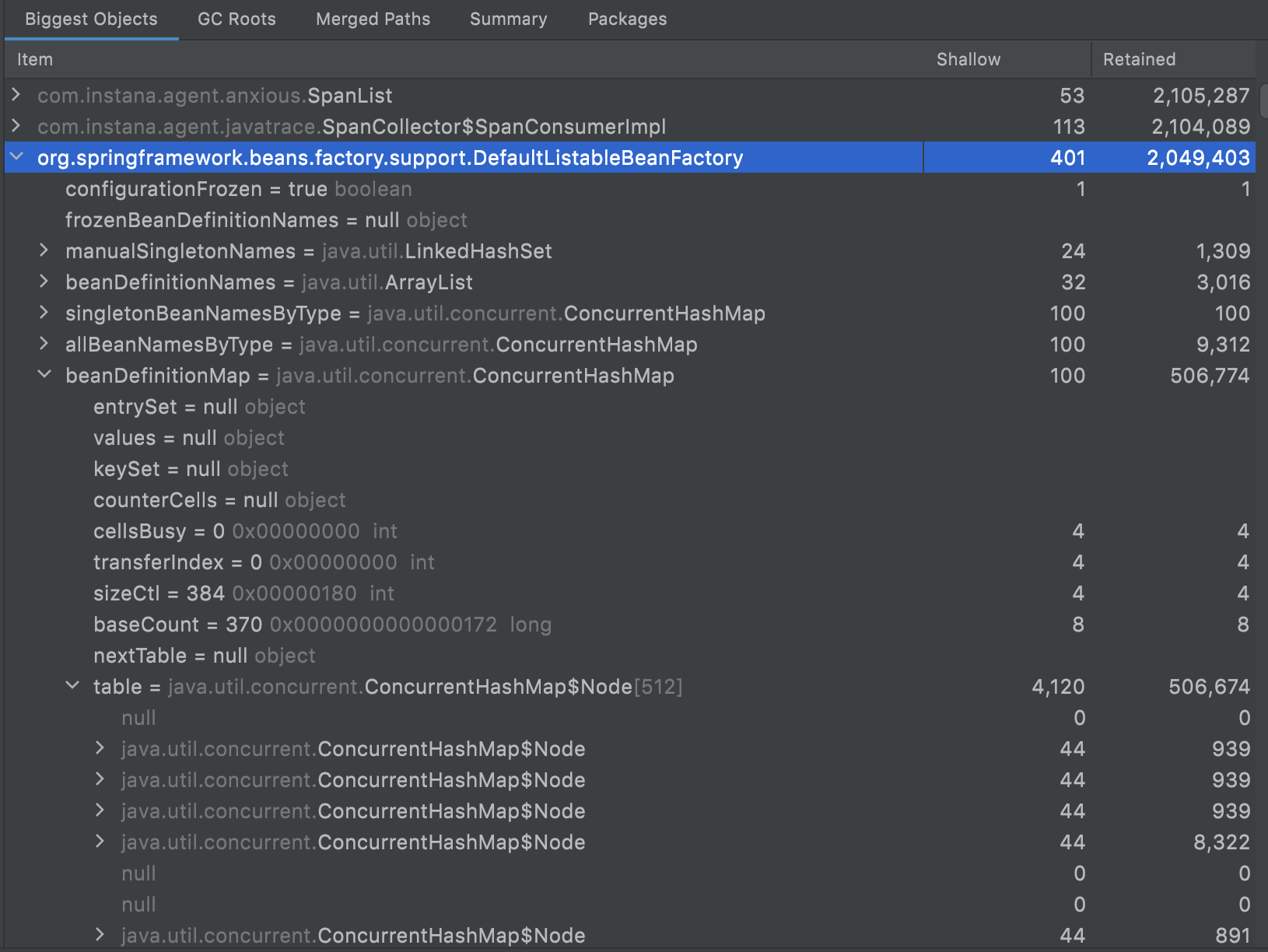The height and width of the screenshot is (952, 1268).
Task: Click retained value 1,309
Action: tap(1223, 251)
